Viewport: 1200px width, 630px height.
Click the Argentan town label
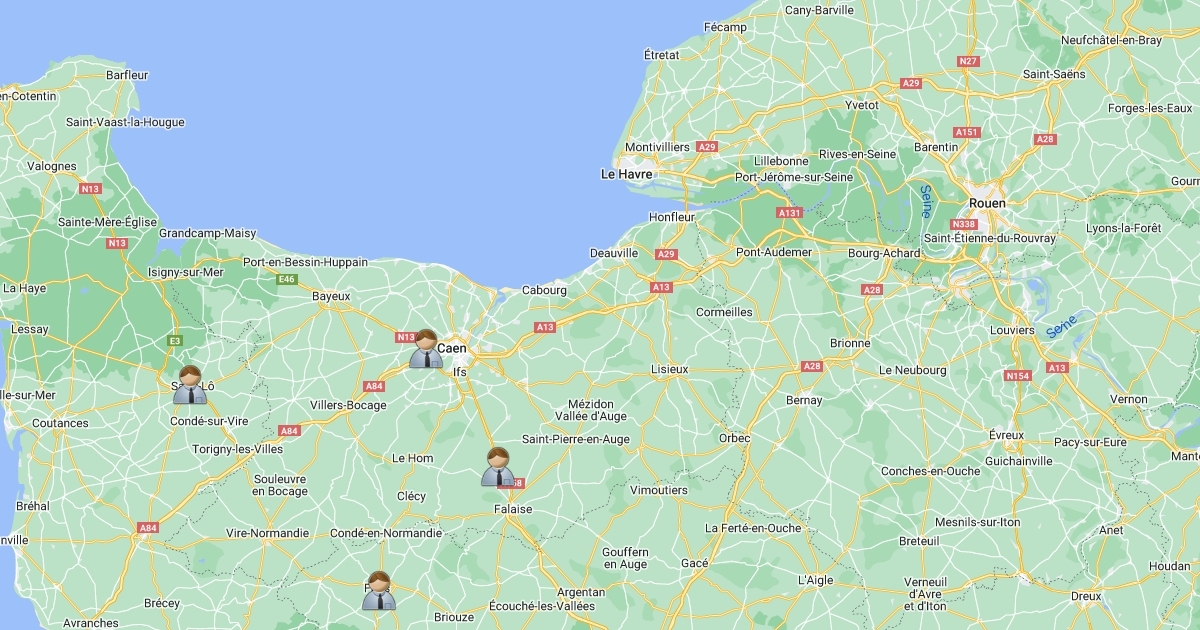pyautogui.click(x=581, y=592)
